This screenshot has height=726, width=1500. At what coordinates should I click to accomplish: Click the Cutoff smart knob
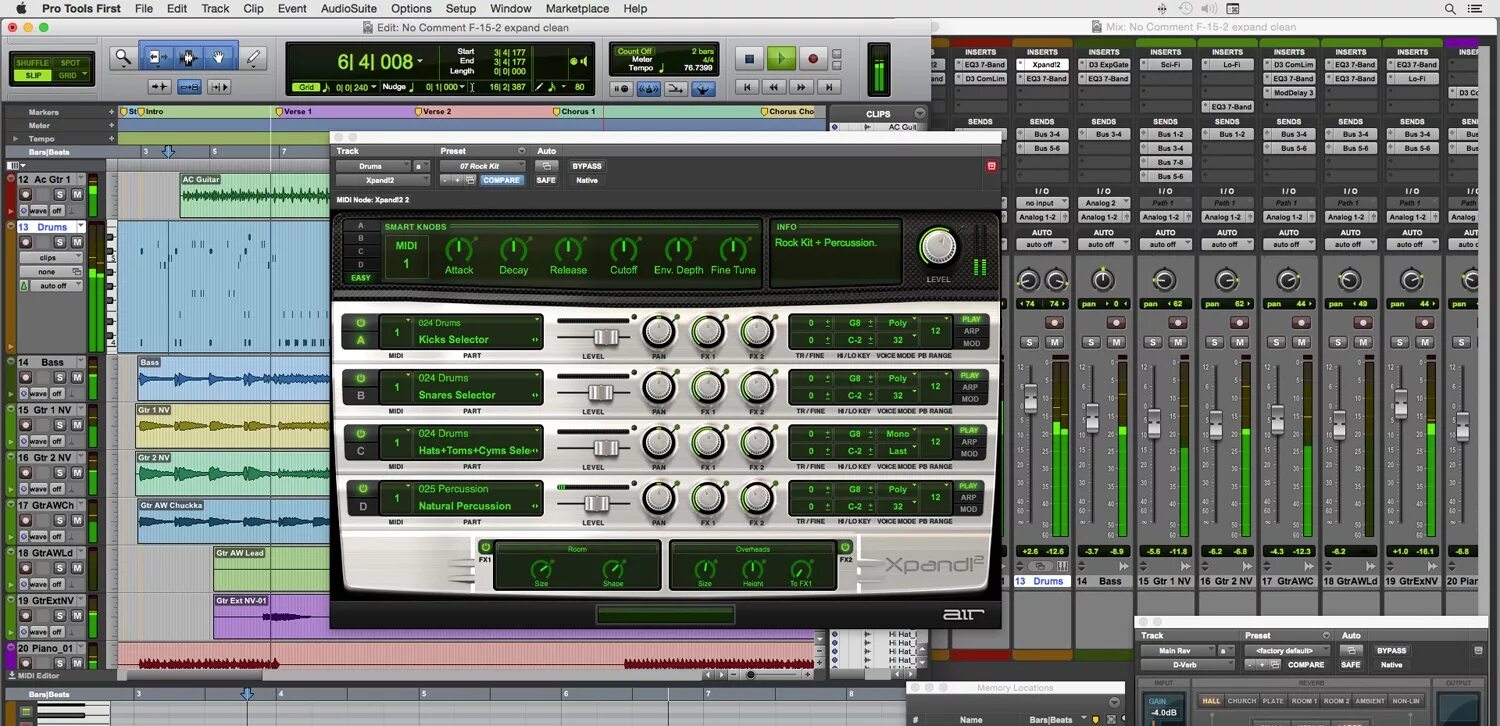[x=624, y=250]
